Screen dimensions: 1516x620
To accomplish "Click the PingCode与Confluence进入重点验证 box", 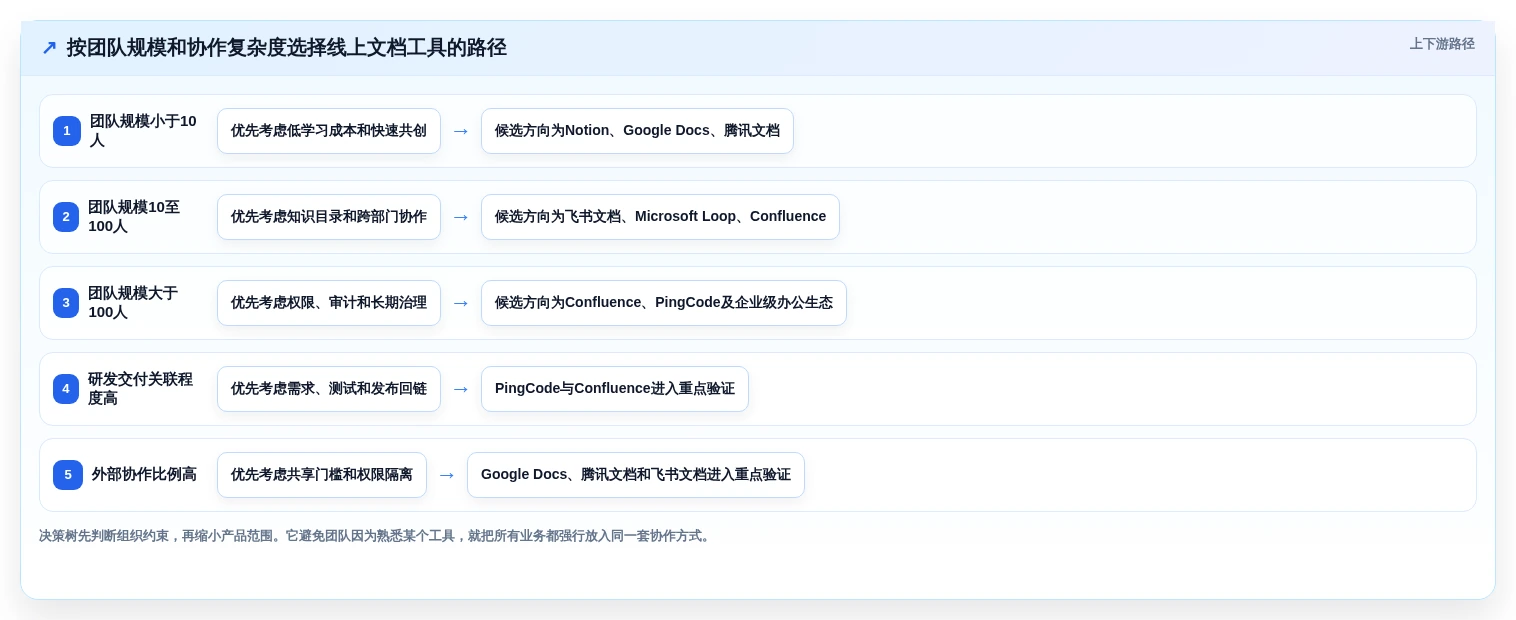I will click(x=615, y=389).
